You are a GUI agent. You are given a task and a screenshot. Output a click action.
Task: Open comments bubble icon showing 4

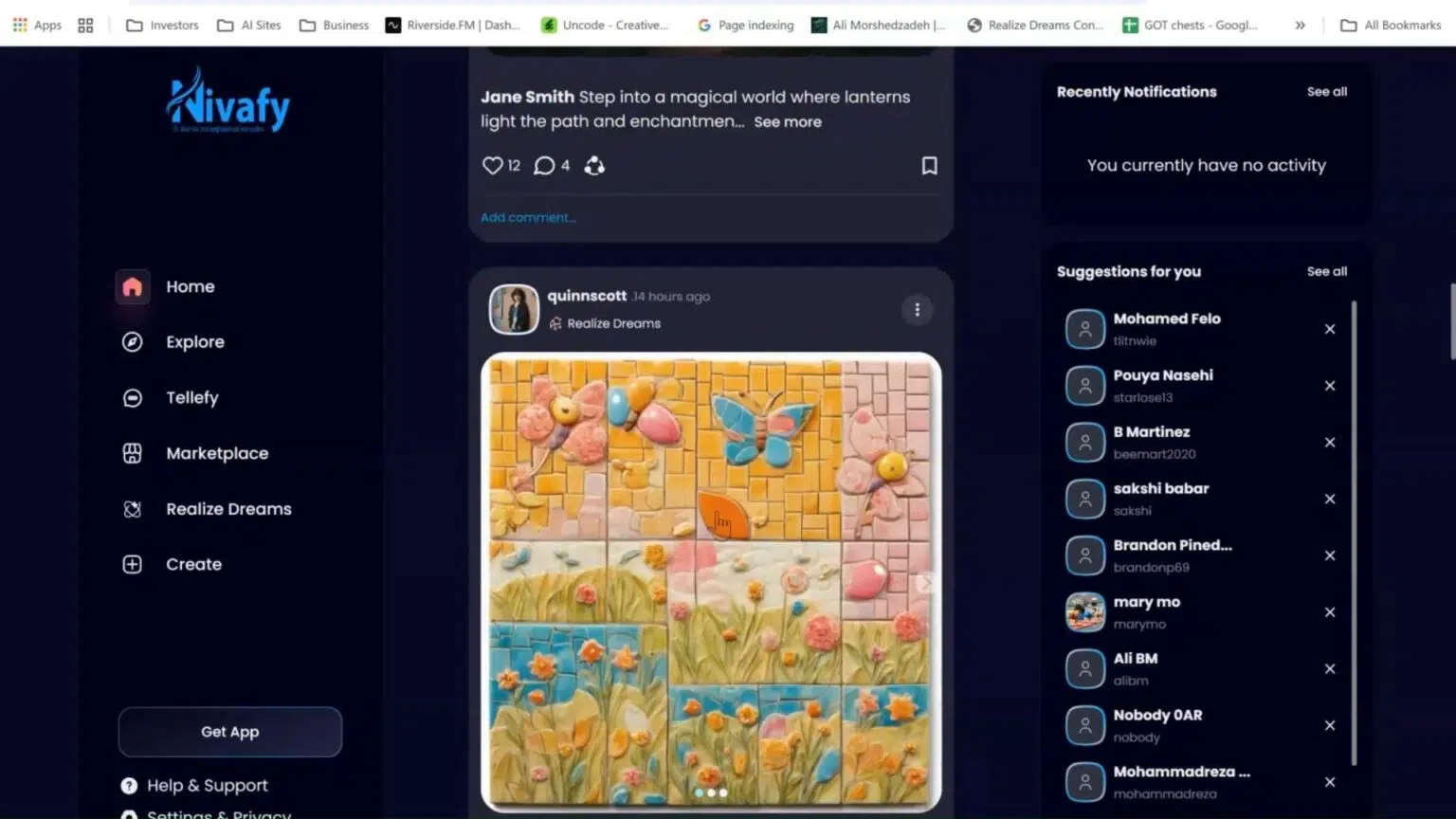(x=544, y=166)
